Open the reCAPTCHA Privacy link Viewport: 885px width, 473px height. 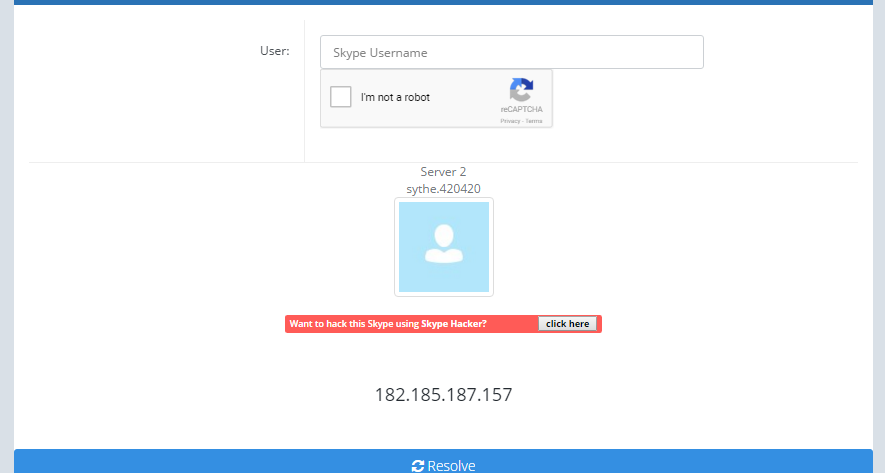coord(510,121)
